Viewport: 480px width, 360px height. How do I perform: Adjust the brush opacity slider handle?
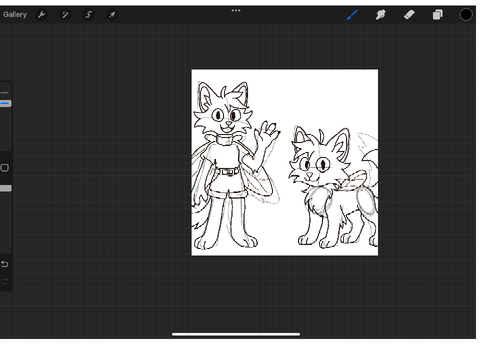point(5,189)
